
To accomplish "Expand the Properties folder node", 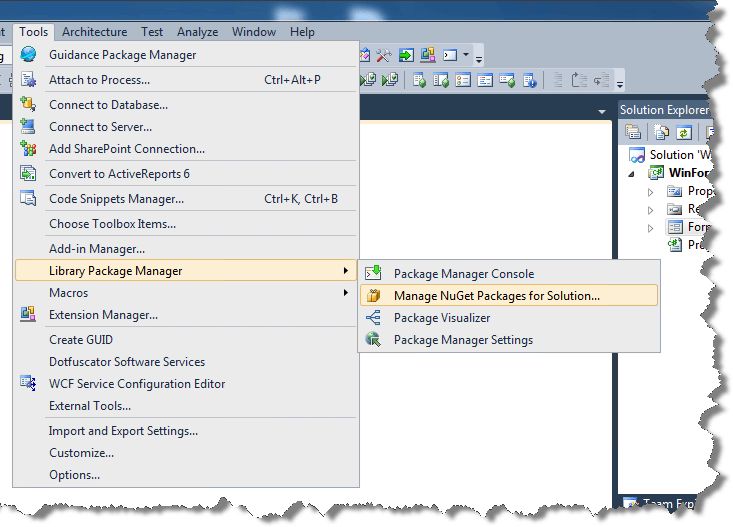I will click(650, 192).
